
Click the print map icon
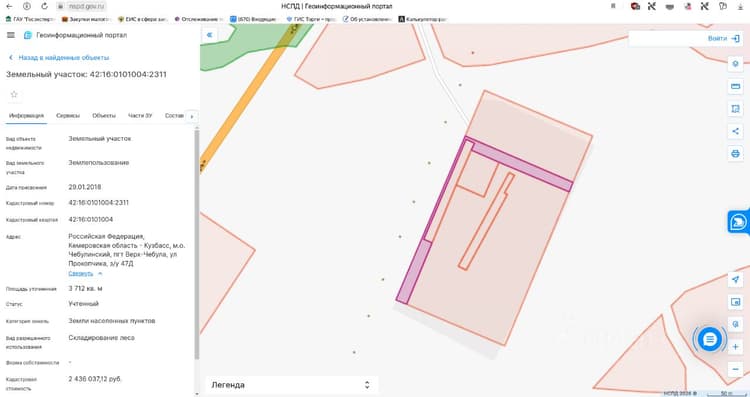point(735,154)
